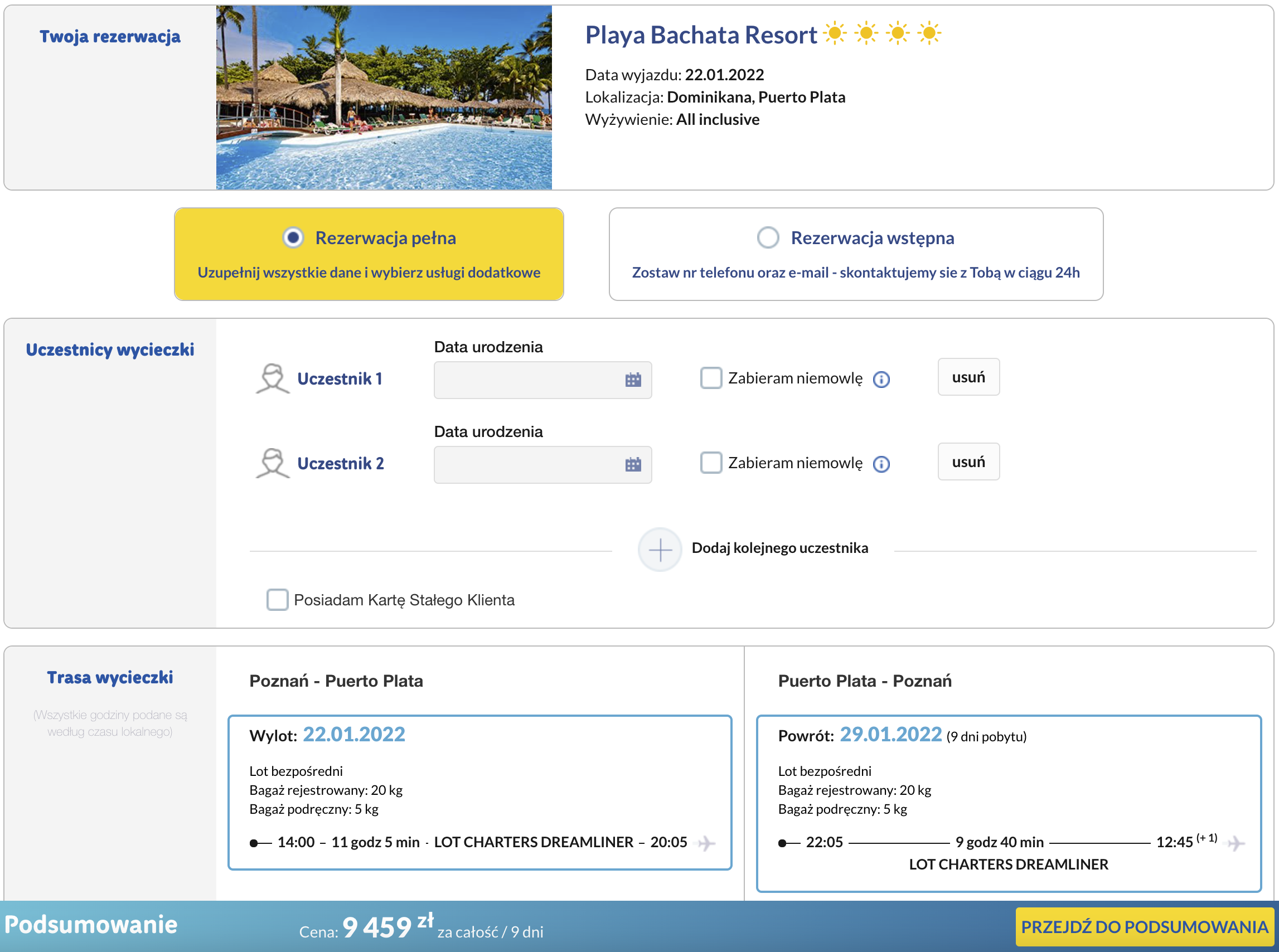This screenshot has height=952, width=1279.
Task: Click the hotel star rating suns
Action: (x=882, y=33)
